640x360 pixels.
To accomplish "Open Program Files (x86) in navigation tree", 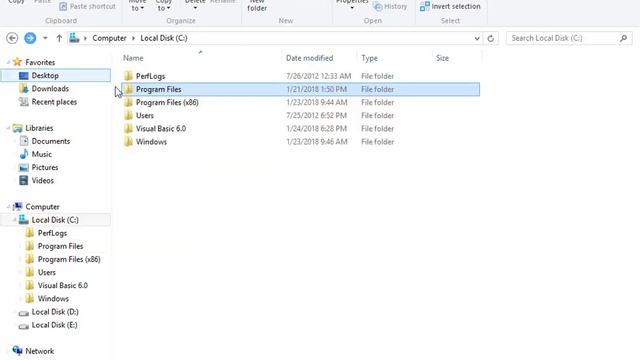I will [x=69, y=259].
